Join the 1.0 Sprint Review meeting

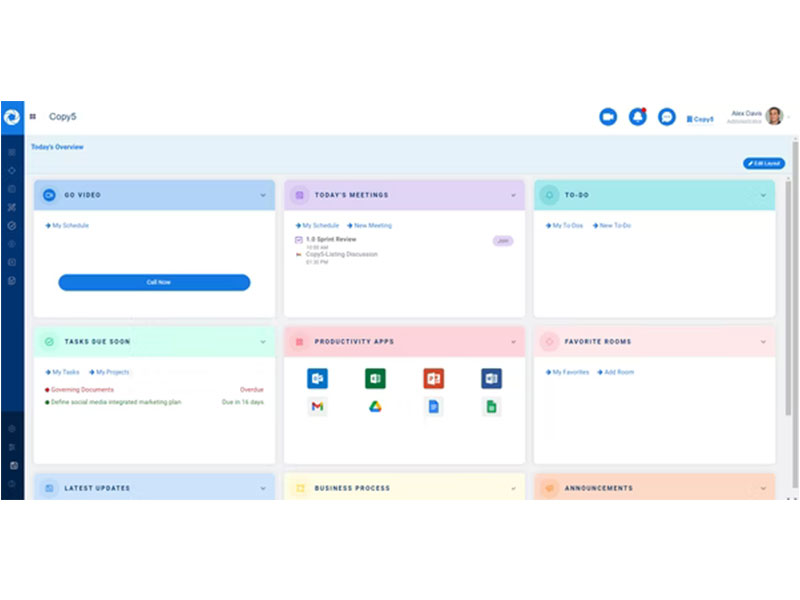pos(503,240)
